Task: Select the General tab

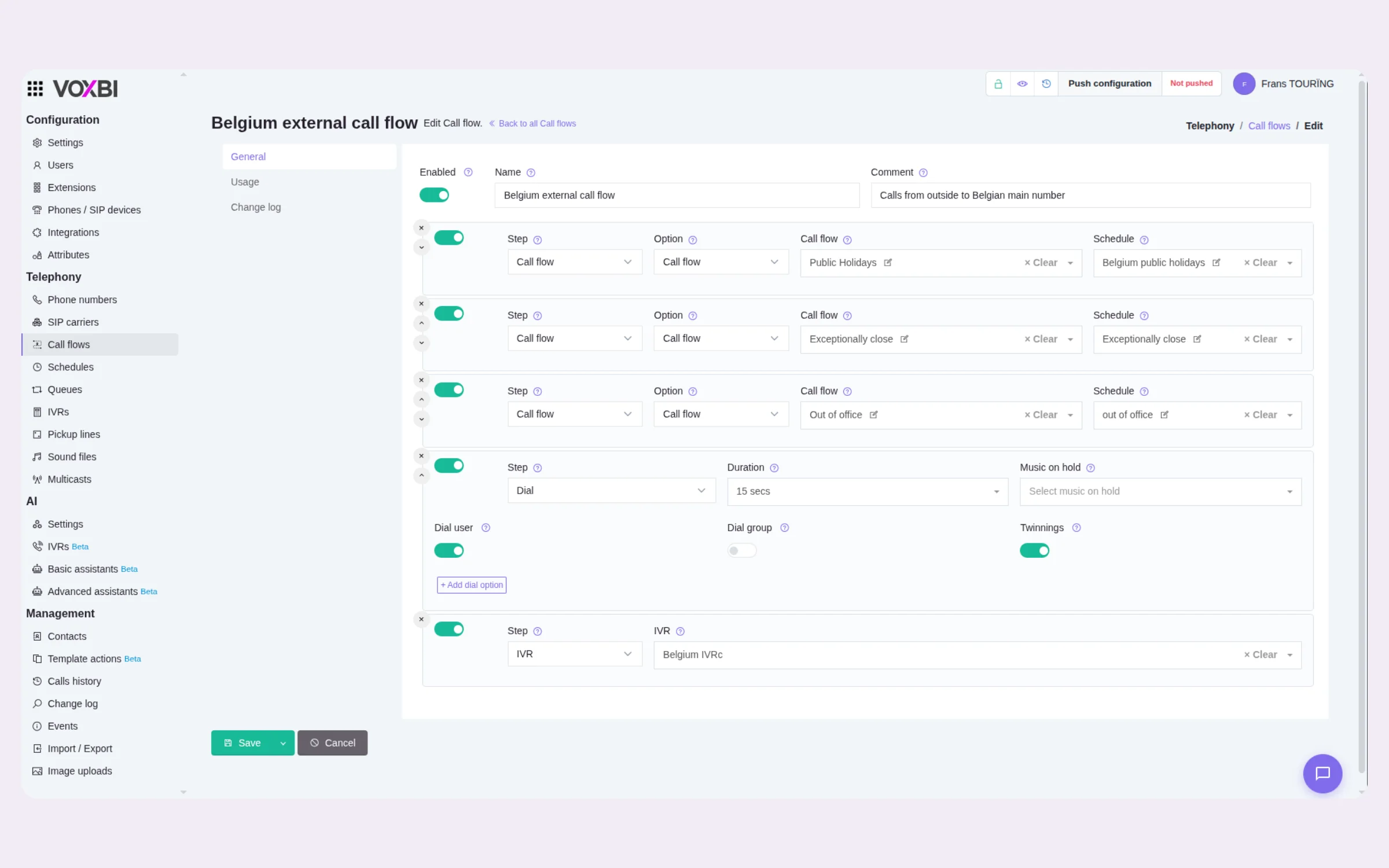Action: (x=309, y=157)
